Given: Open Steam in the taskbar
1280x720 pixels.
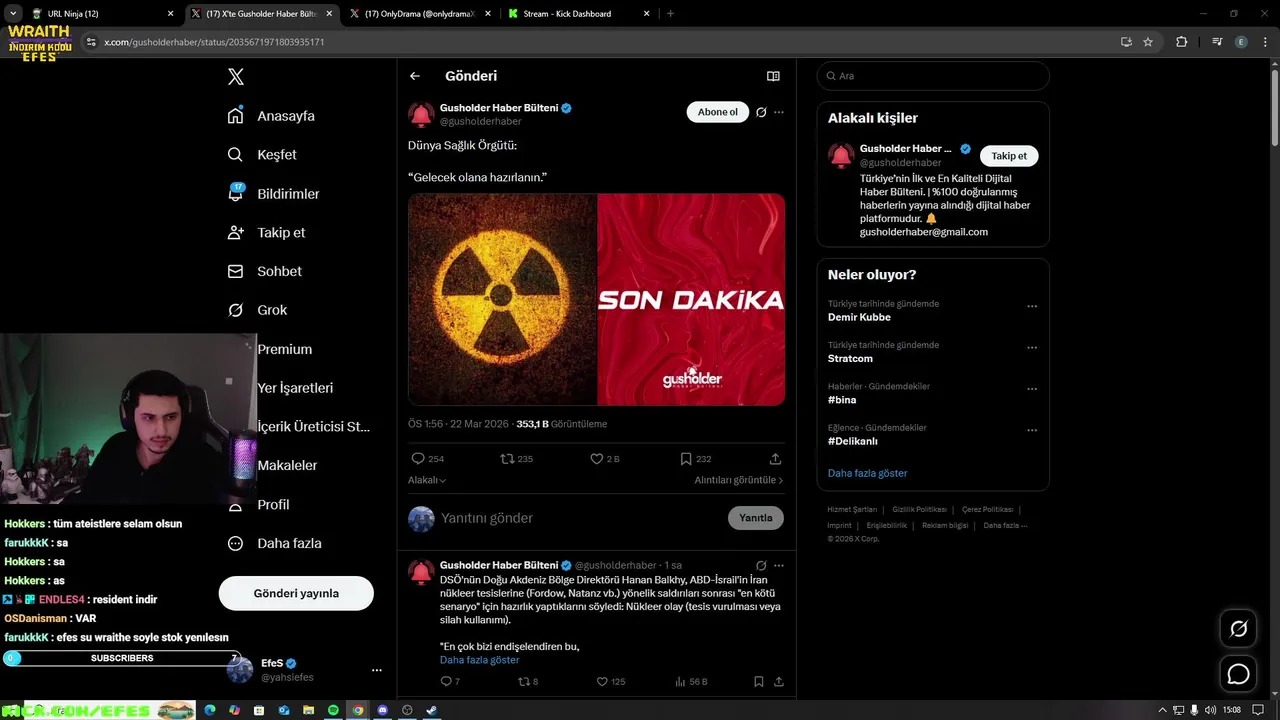Looking at the screenshot, I should (431, 710).
